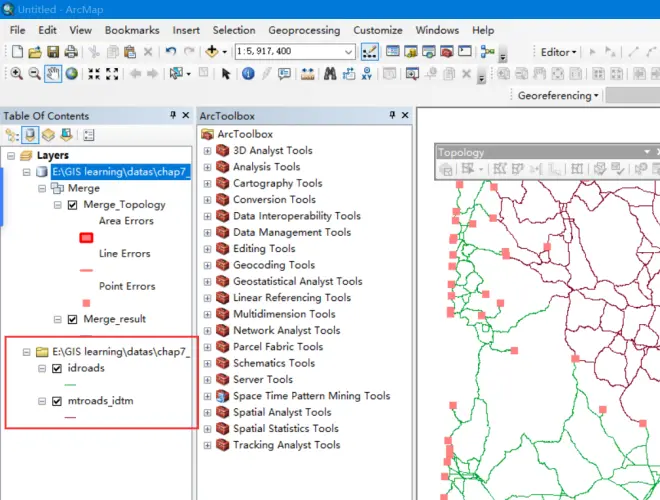Image resolution: width=660 pixels, height=500 pixels.
Task: Toggle Merge_result layer visibility checkbox
Action: tap(72, 319)
